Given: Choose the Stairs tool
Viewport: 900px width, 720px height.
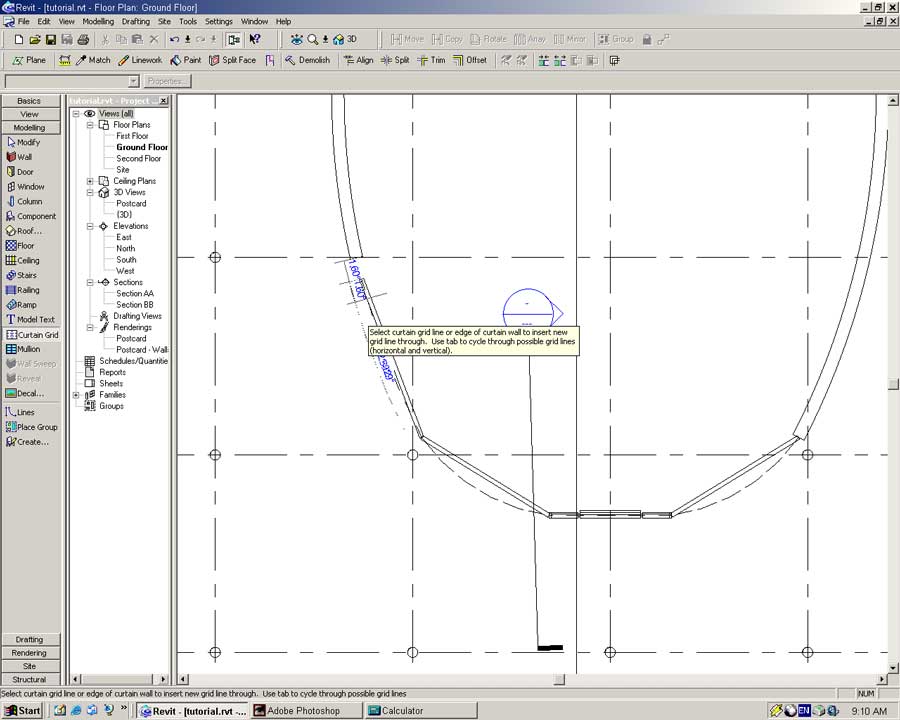Looking at the screenshot, I should point(26,275).
